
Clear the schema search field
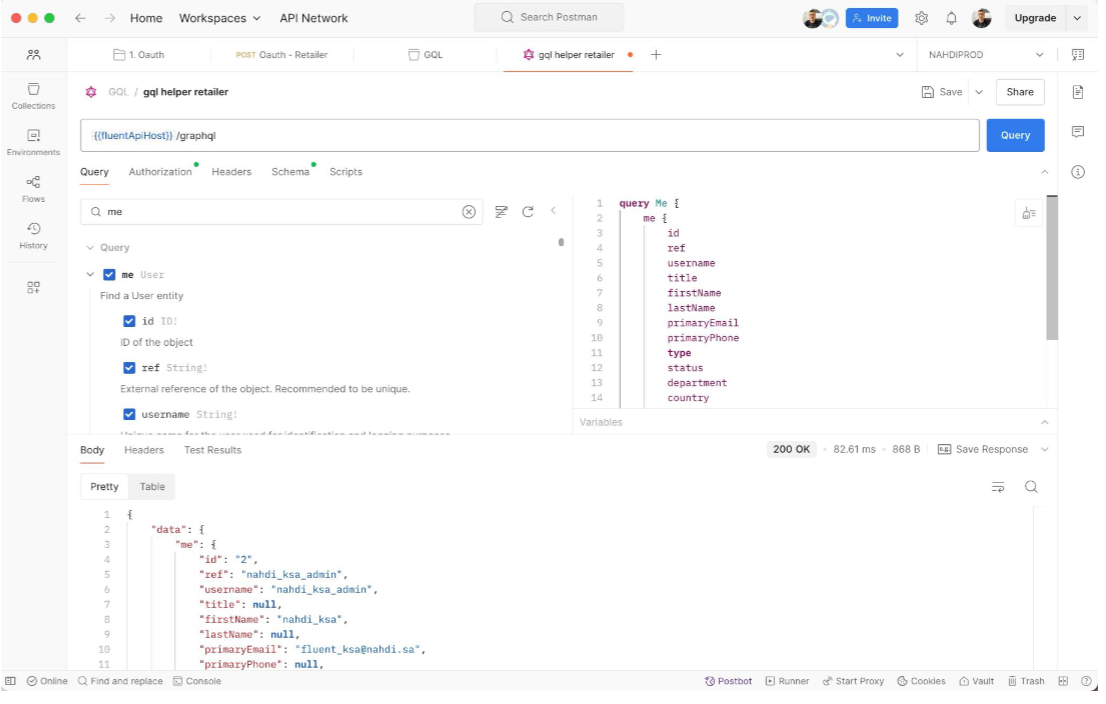468,212
